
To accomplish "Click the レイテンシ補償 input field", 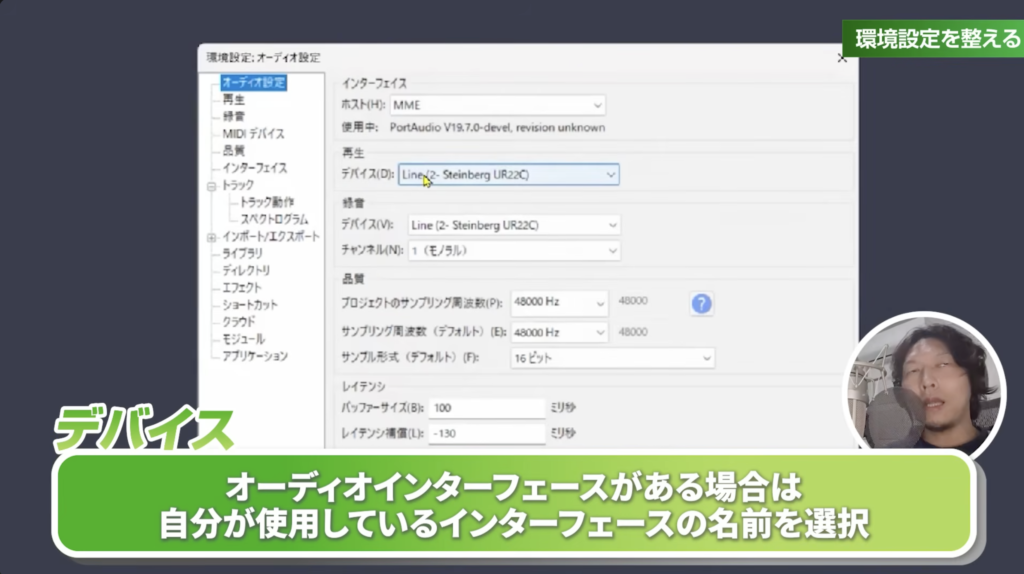I will click(486, 432).
